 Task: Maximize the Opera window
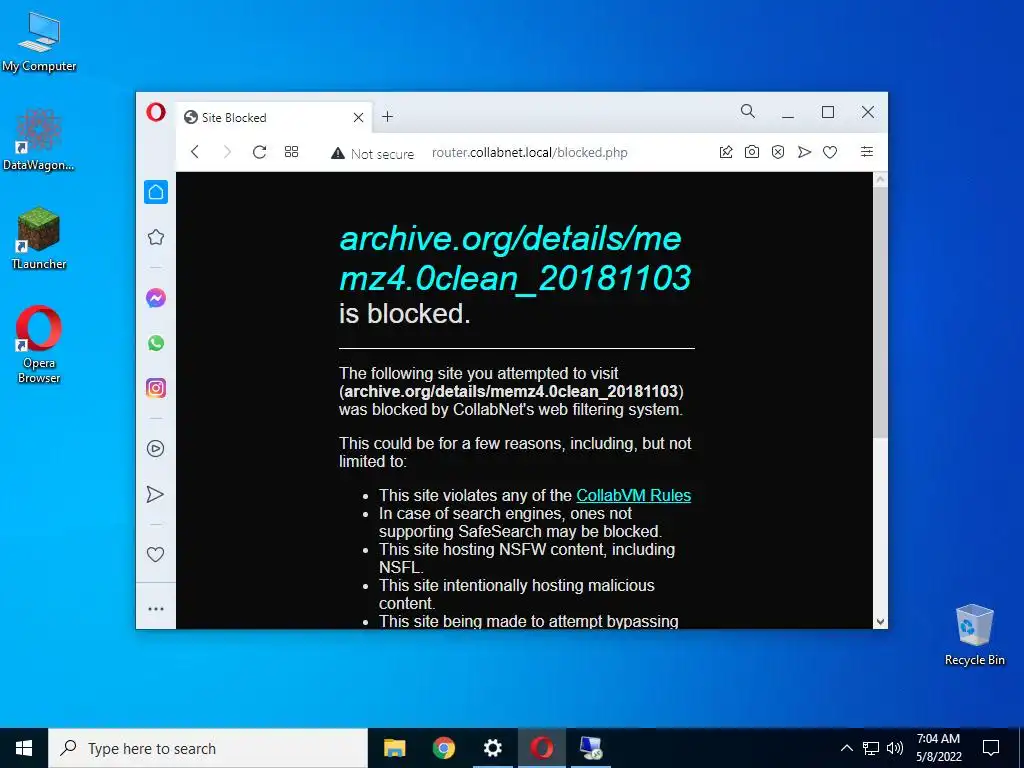point(827,112)
